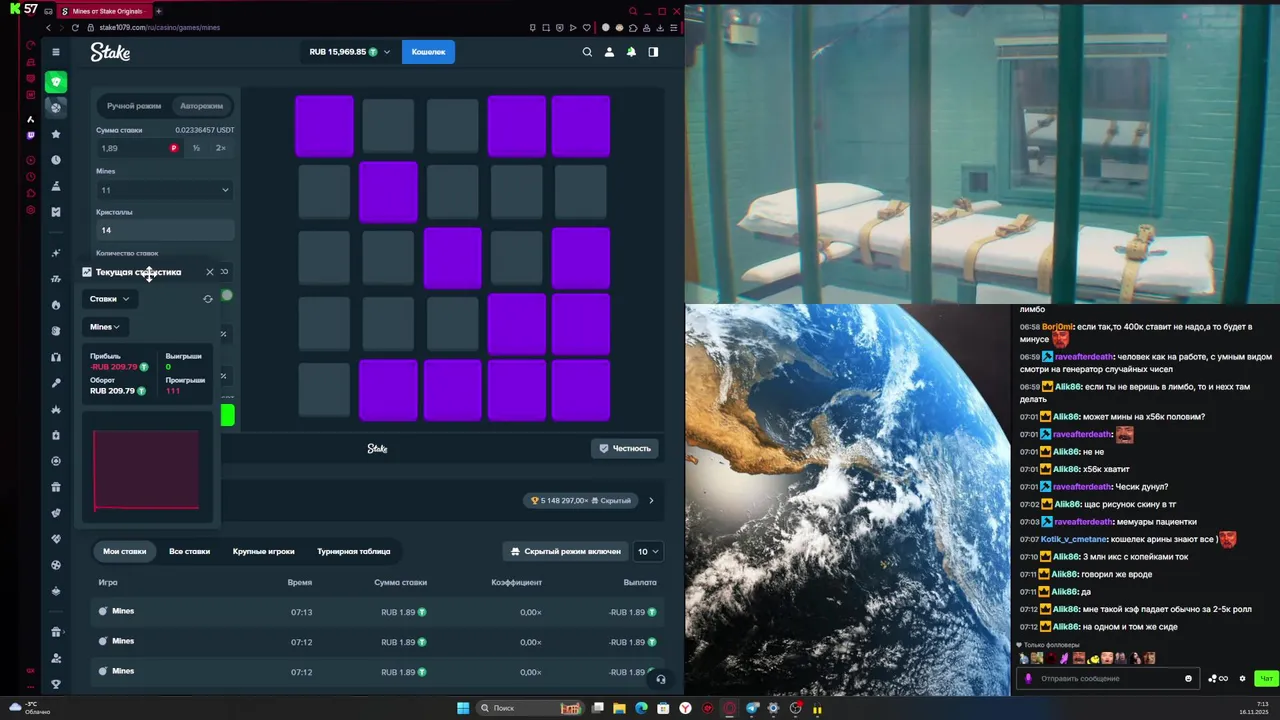
Task: Open the favorites star sidebar icon
Action: (x=56, y=134)
